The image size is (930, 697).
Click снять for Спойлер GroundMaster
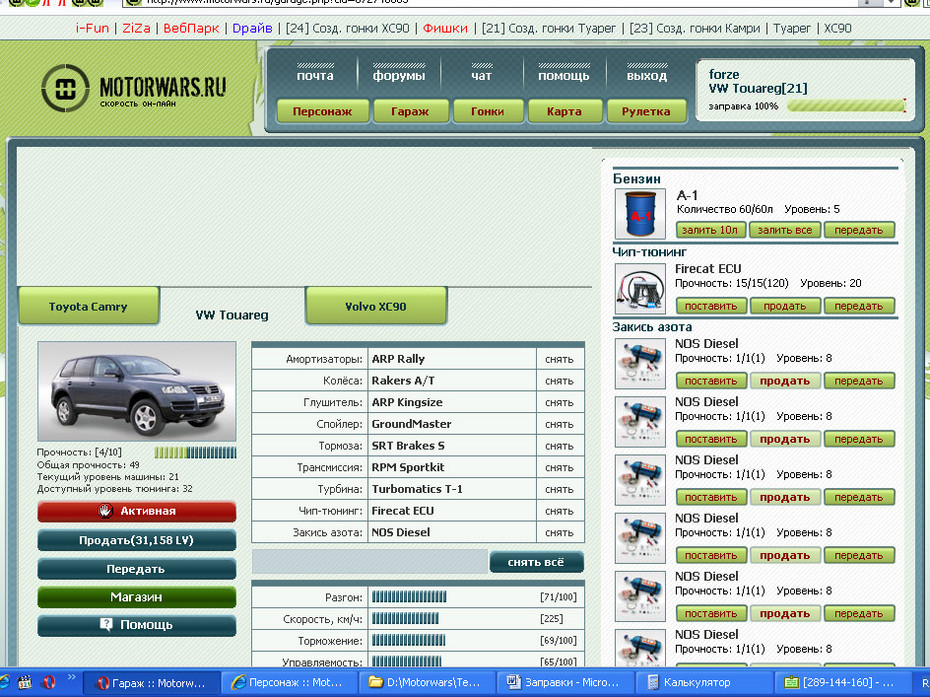click(559, 424)
